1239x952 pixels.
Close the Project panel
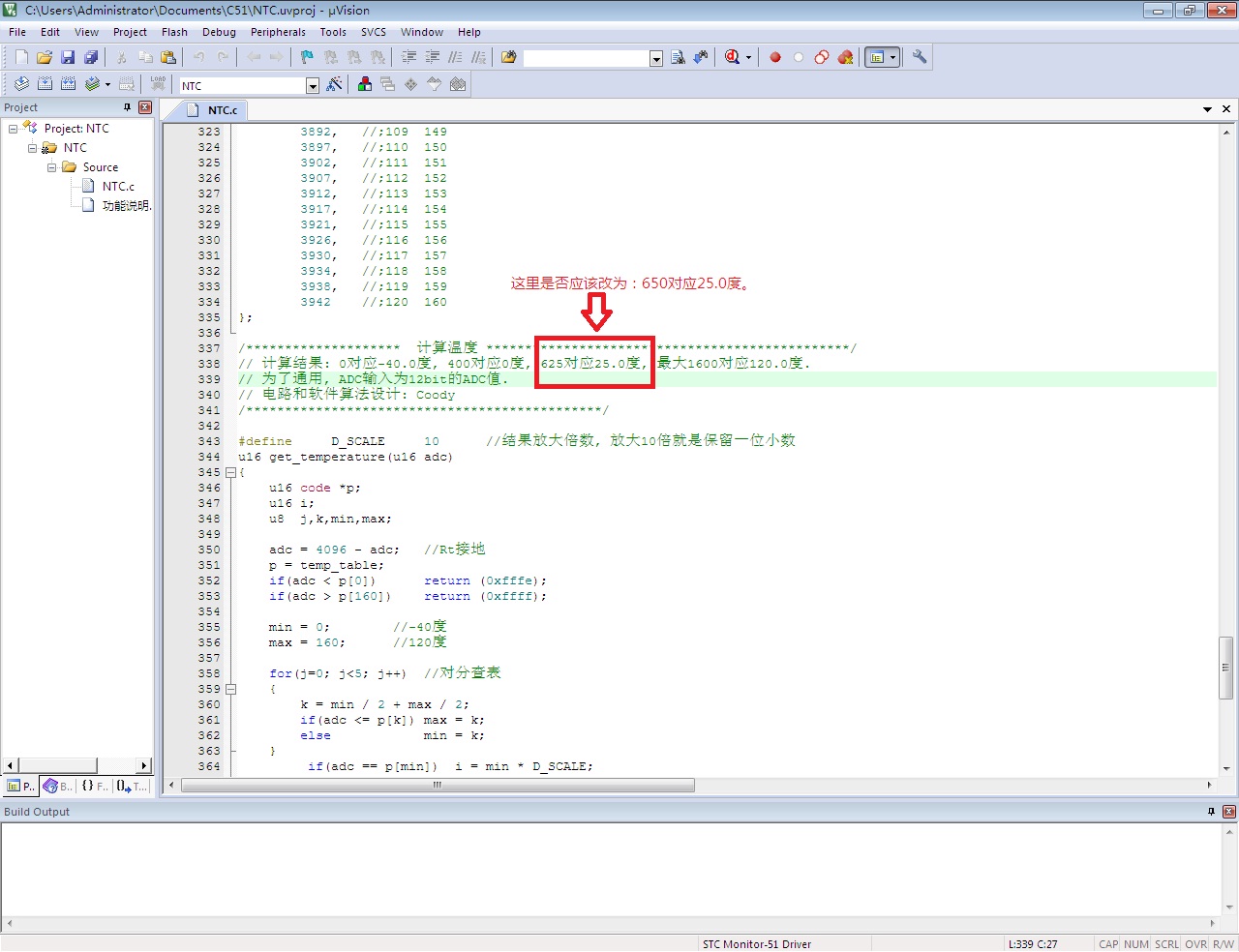click(145, 107)
